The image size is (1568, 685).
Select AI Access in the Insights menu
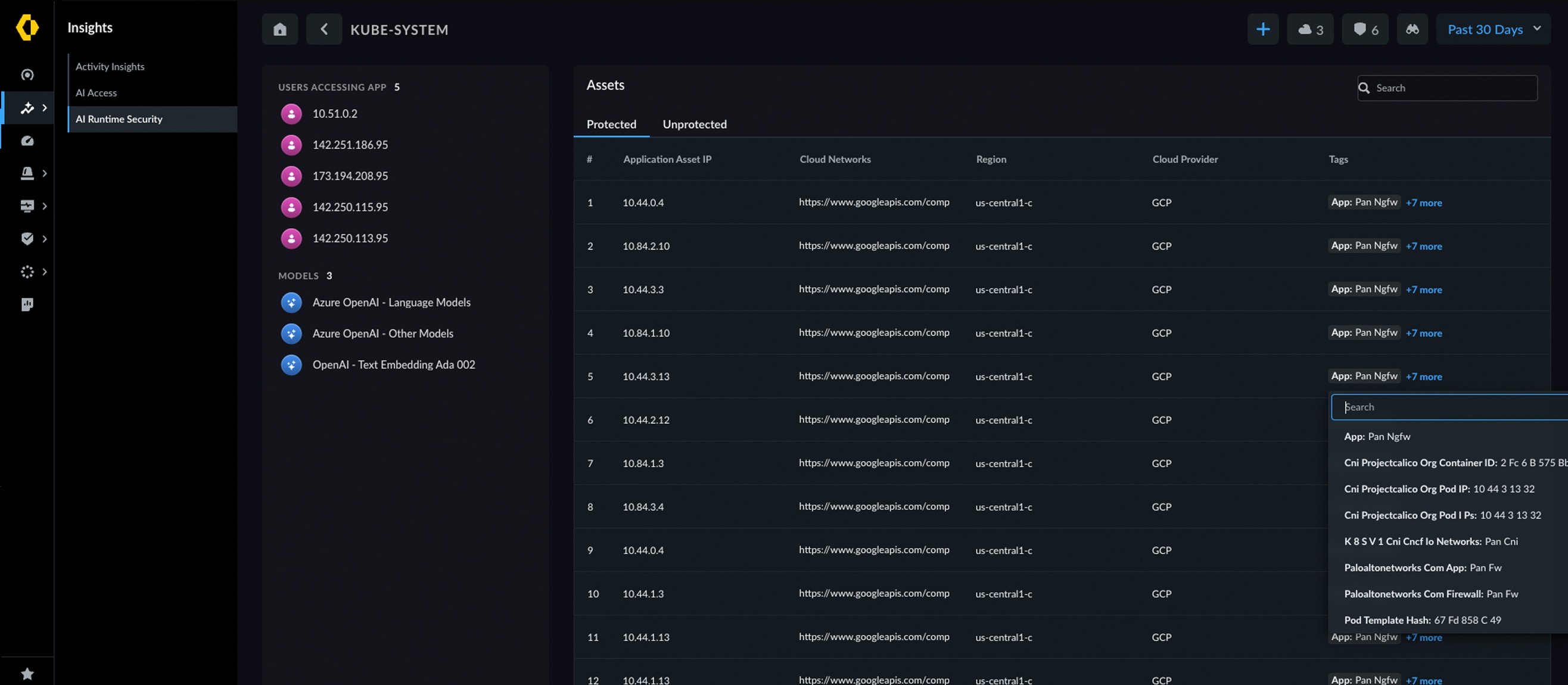pyautogui.click(x=96, y=92)
